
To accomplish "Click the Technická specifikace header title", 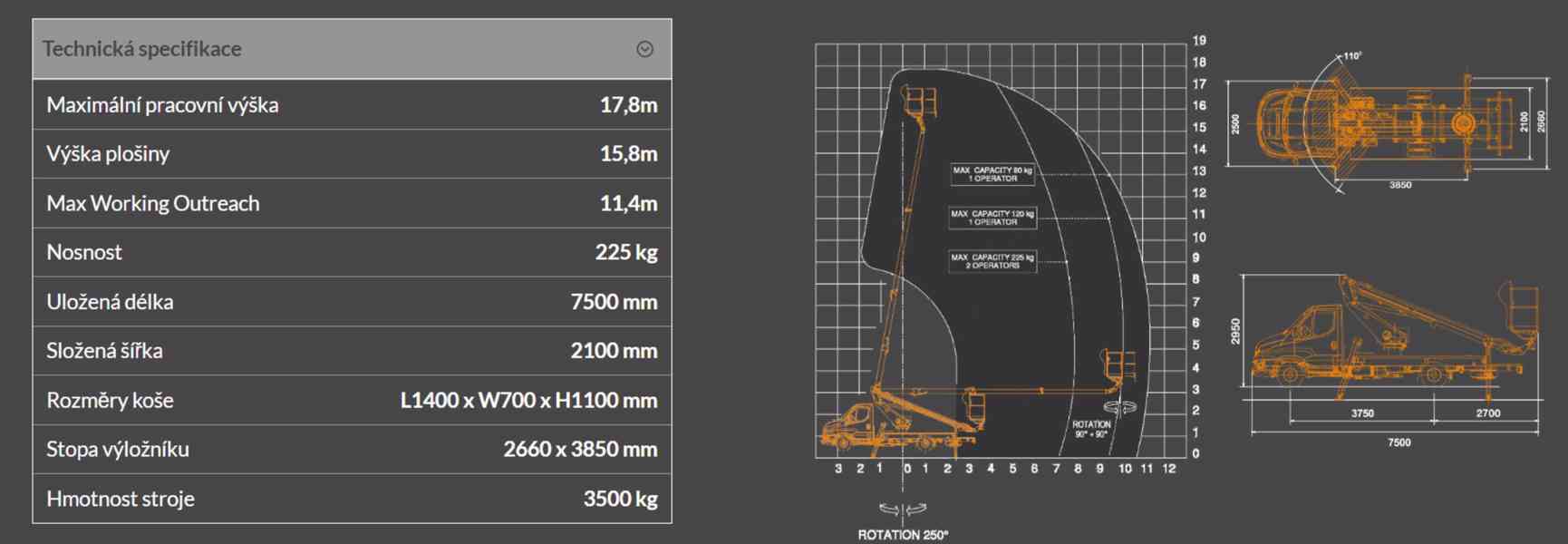I will click(x=142, y=49).
